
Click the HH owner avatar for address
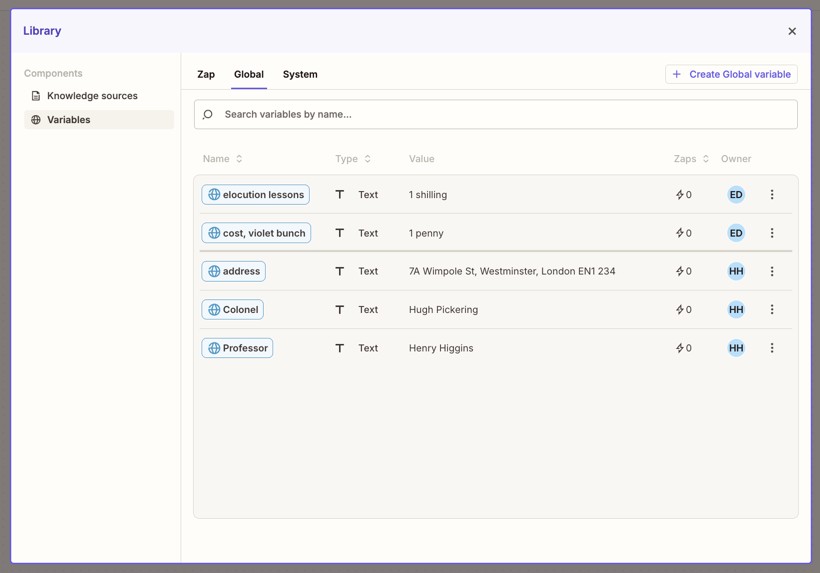pyautogui.click(x=736, y=271)
